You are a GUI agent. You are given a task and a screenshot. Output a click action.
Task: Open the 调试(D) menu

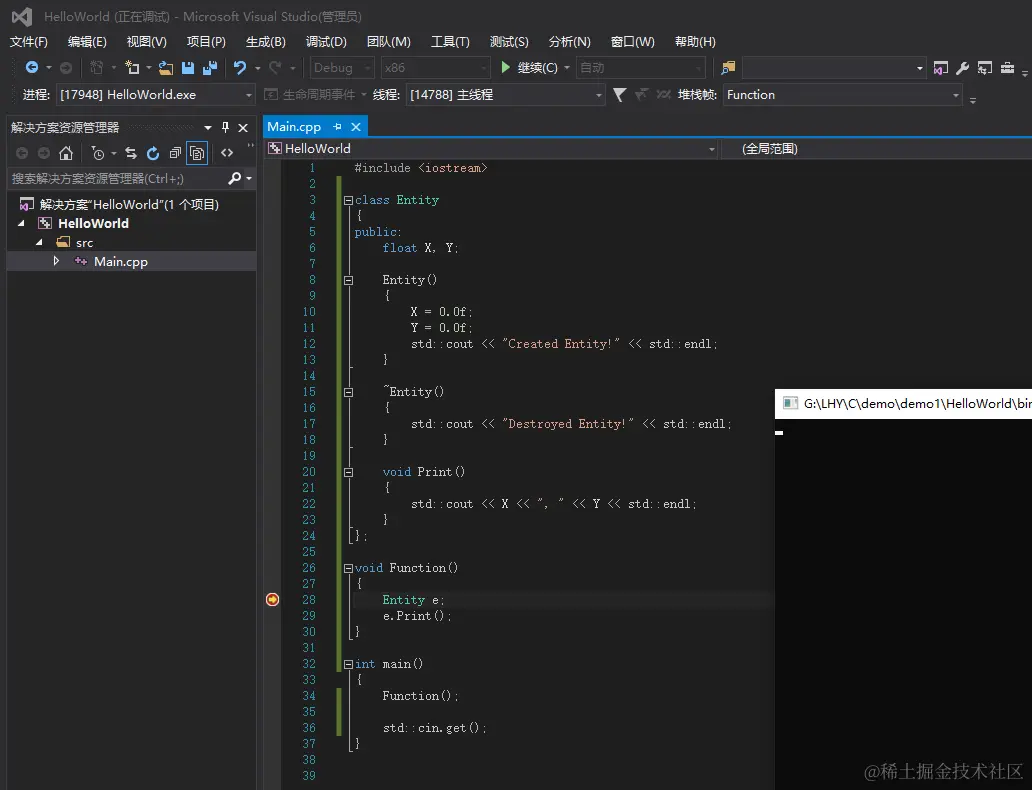pyautogui.click(x=326, y=42)
